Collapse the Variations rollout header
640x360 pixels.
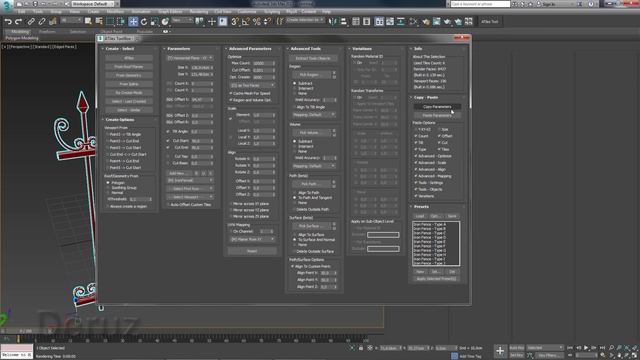pos(362,49)
